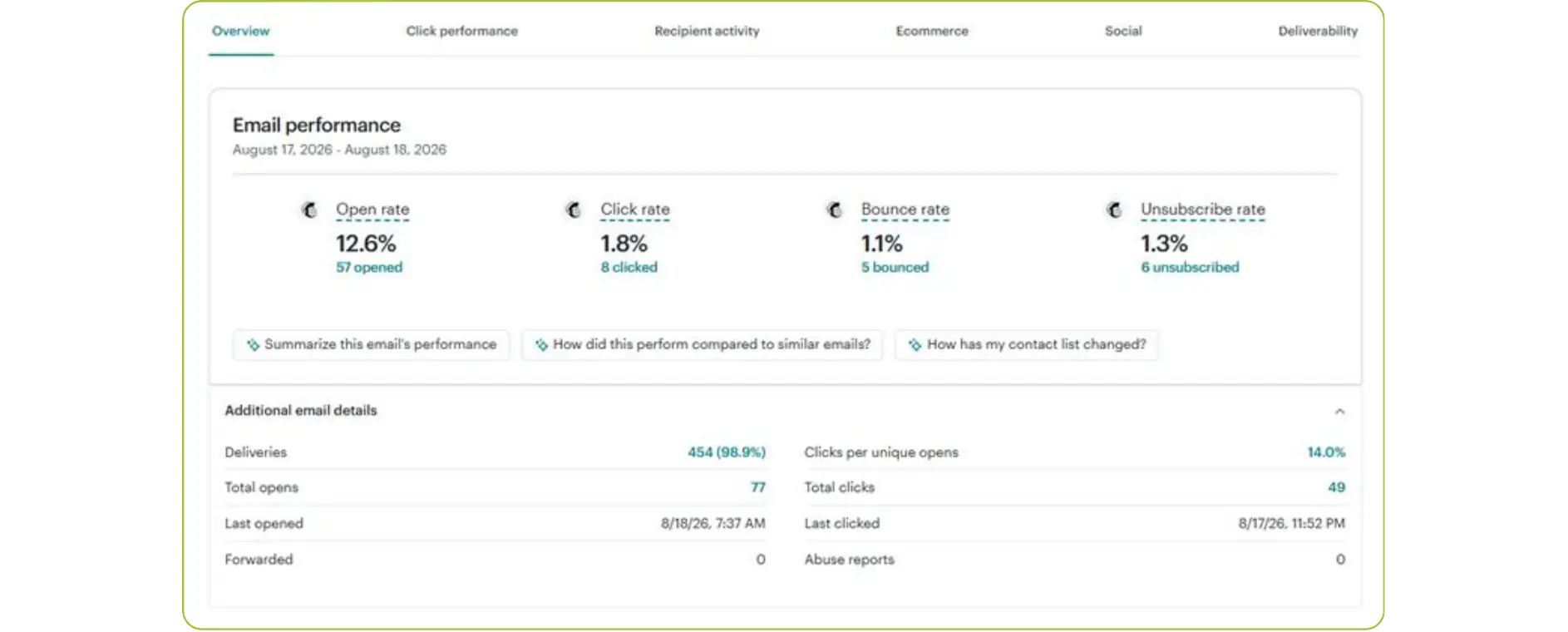Select the Email performance heading
The width and height of the screenshot is (1568, 632).
(x=317, y=125)
